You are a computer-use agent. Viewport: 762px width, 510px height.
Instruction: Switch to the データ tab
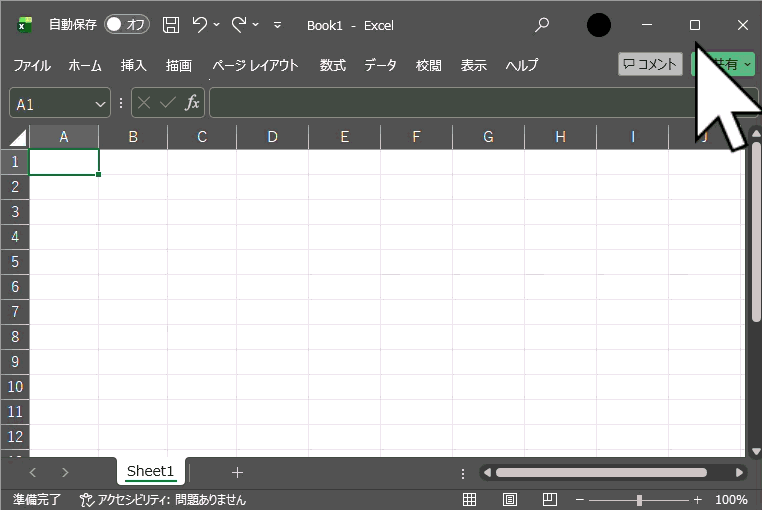coord(381,65)
